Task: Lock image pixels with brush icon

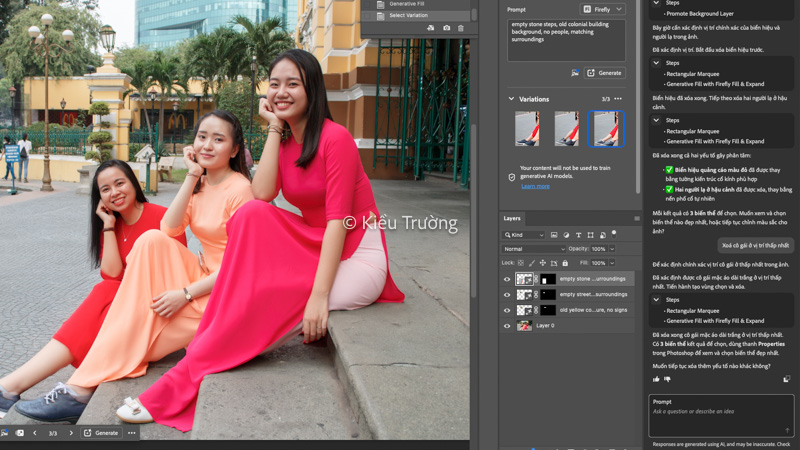Action: pyautogui.click(x=532, y=263)
